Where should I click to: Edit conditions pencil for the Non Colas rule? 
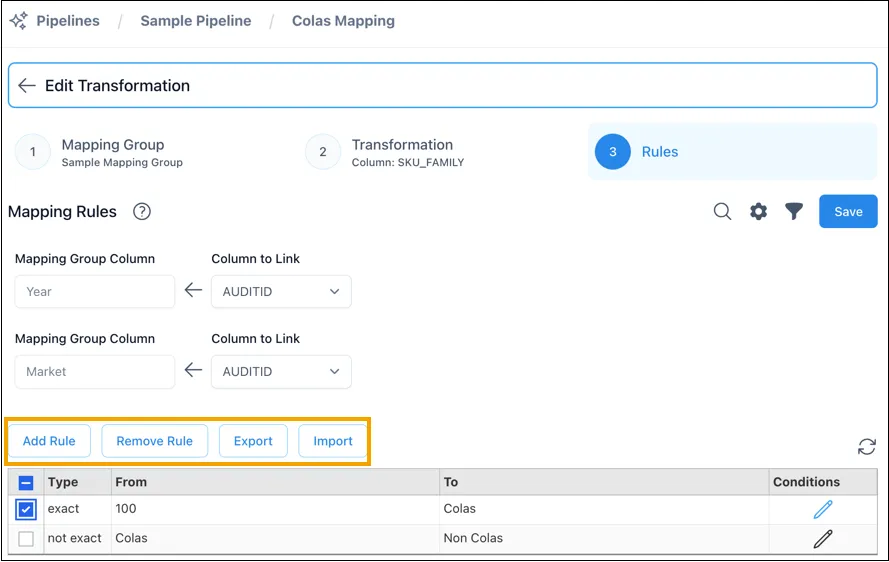pyautogui.click(x=823, y=539)
